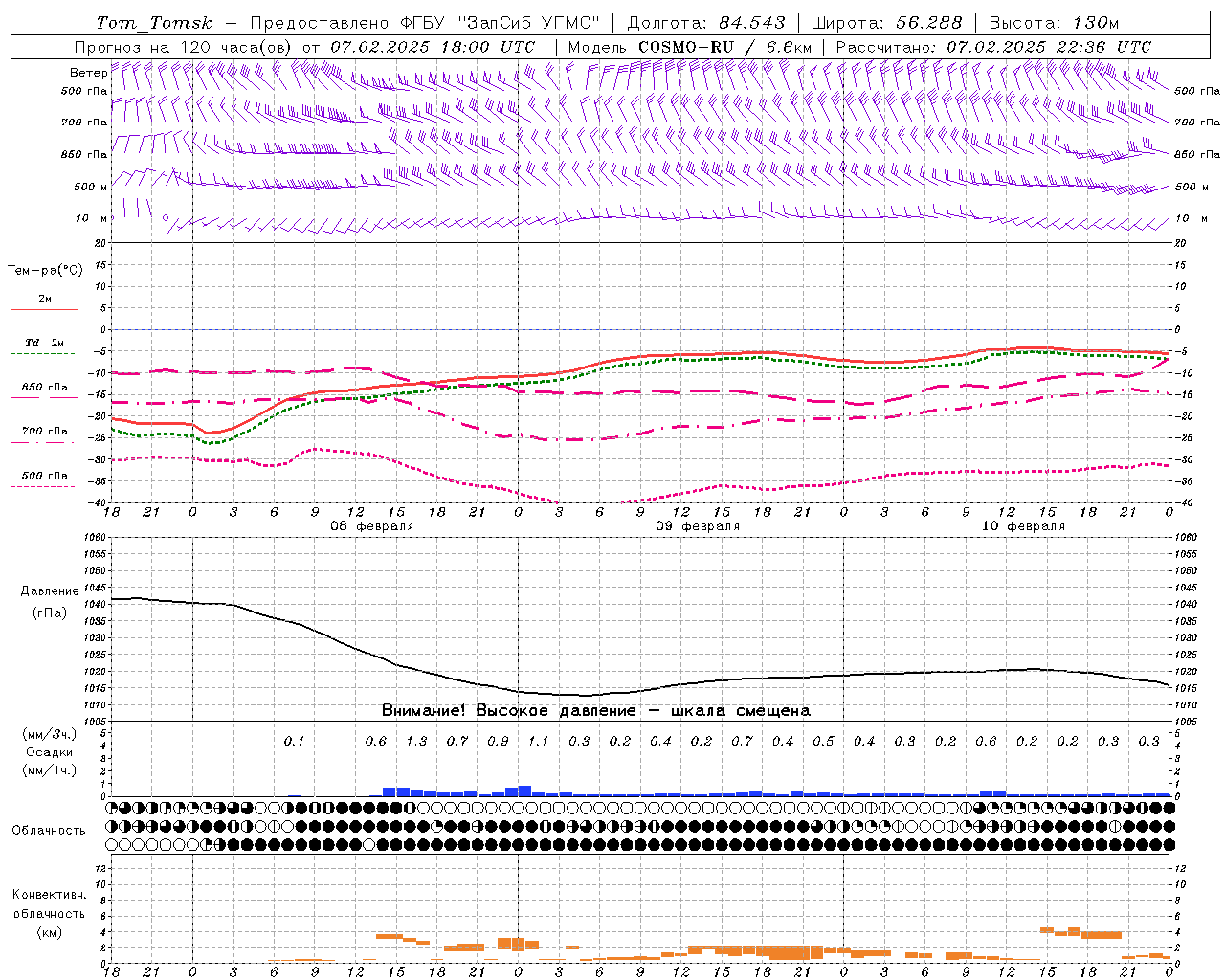The image size is (1225, 980).
Task: Click the 0.5 precipitation amount value
Action: click(823, 742)
